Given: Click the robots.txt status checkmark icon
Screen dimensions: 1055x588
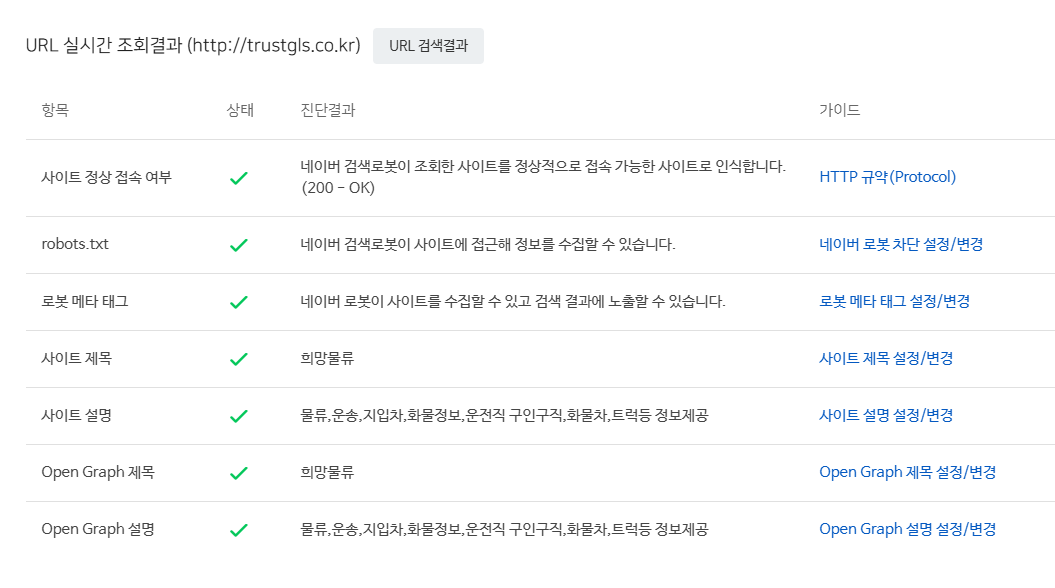Looking at the screenshot, I should click(239, 244).
